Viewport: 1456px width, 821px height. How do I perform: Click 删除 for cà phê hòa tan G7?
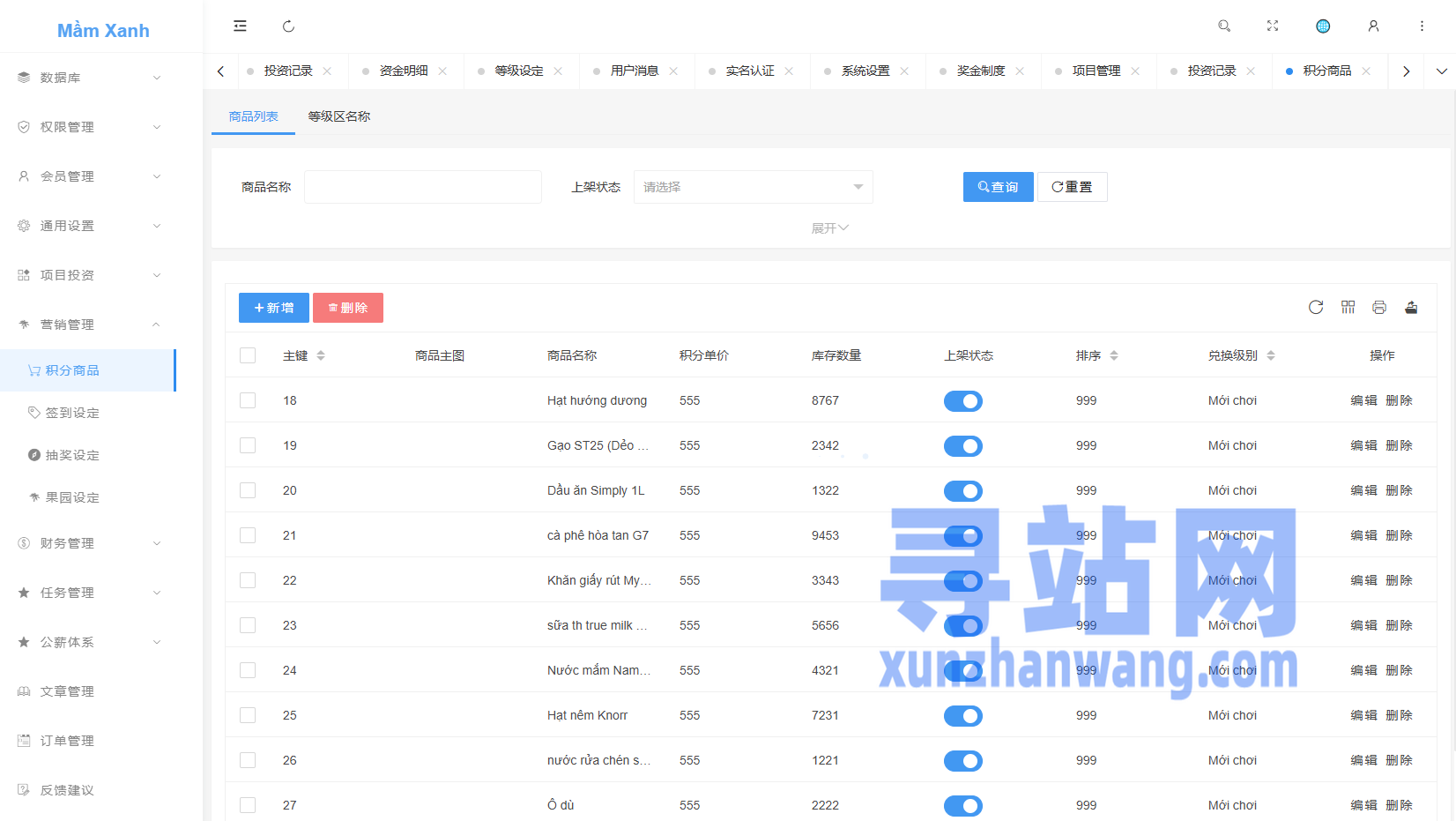point(1399,535)
